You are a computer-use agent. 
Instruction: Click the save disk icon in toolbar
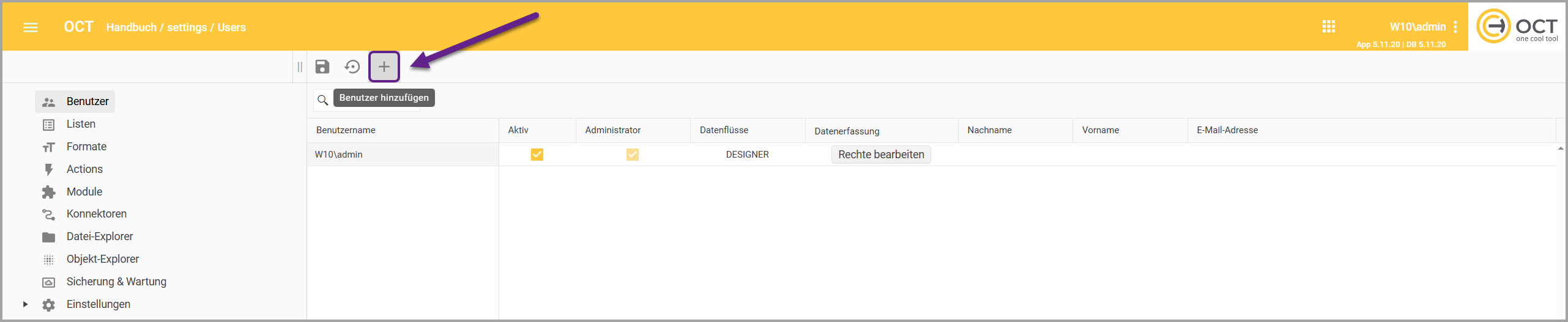pos(322,67)
